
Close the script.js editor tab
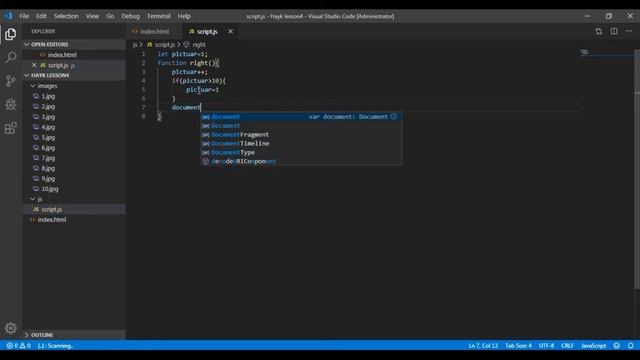coord(231,31)
